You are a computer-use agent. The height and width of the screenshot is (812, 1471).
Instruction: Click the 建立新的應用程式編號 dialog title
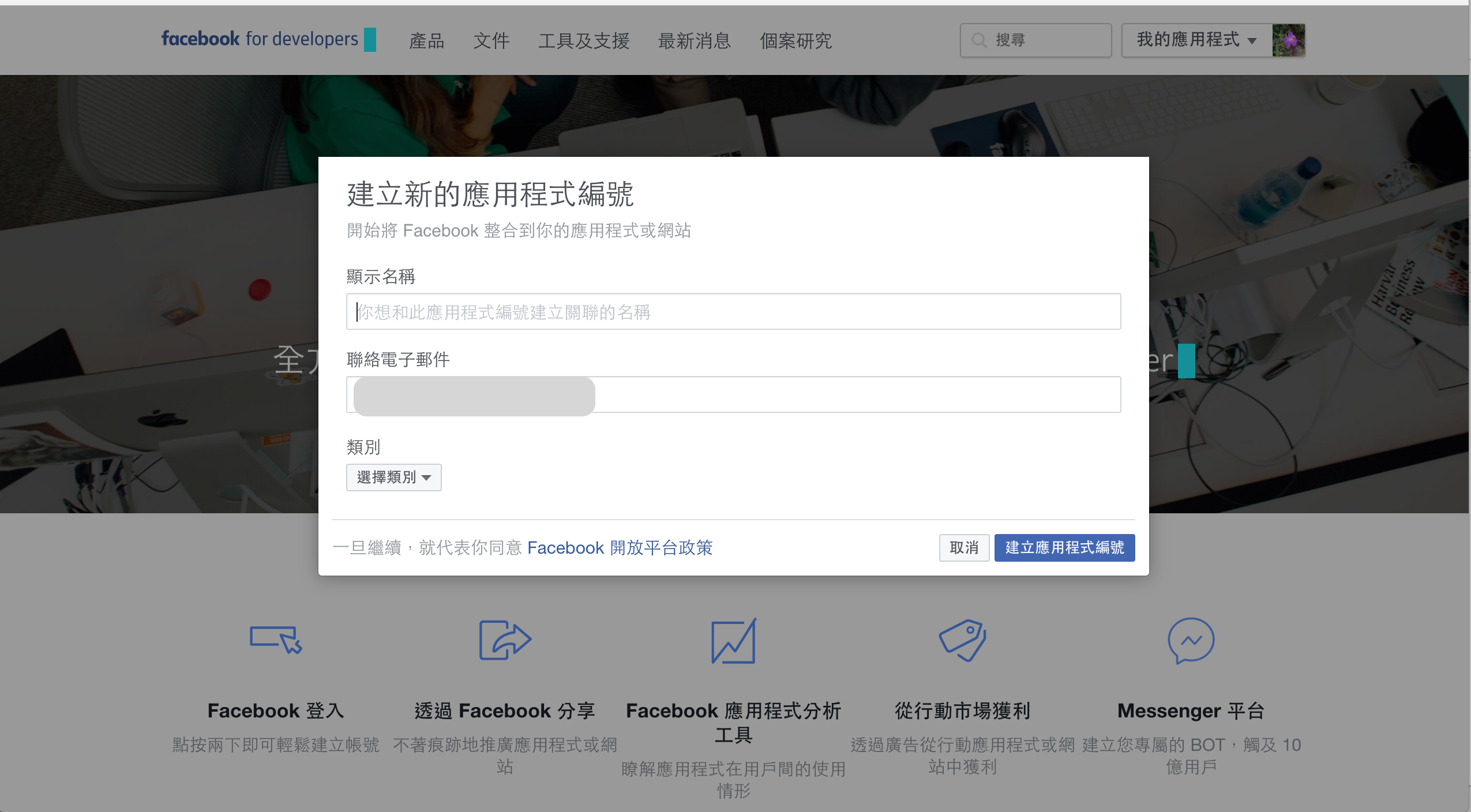(490, 194)
